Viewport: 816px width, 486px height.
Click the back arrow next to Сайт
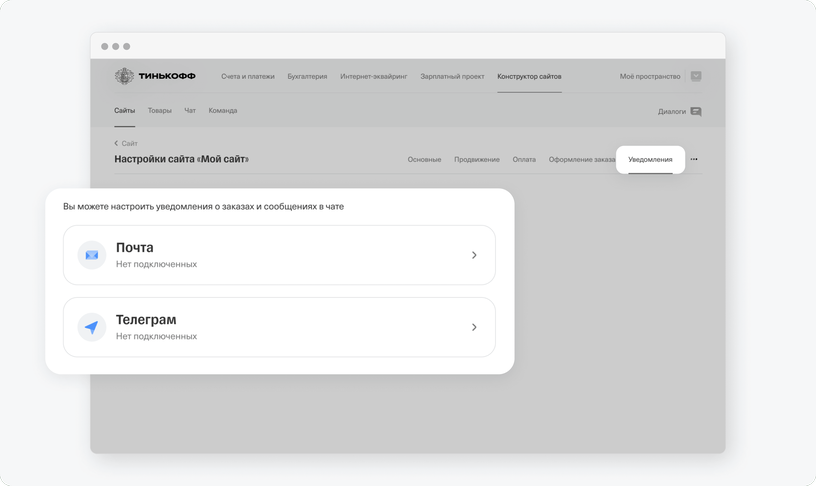(x=116, y=143)
